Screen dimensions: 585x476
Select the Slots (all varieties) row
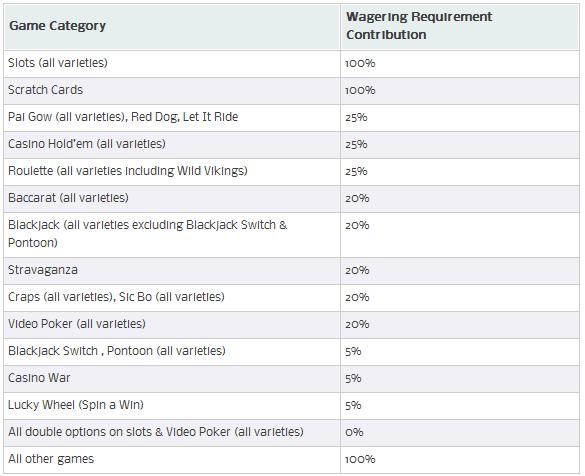point(291,64)
